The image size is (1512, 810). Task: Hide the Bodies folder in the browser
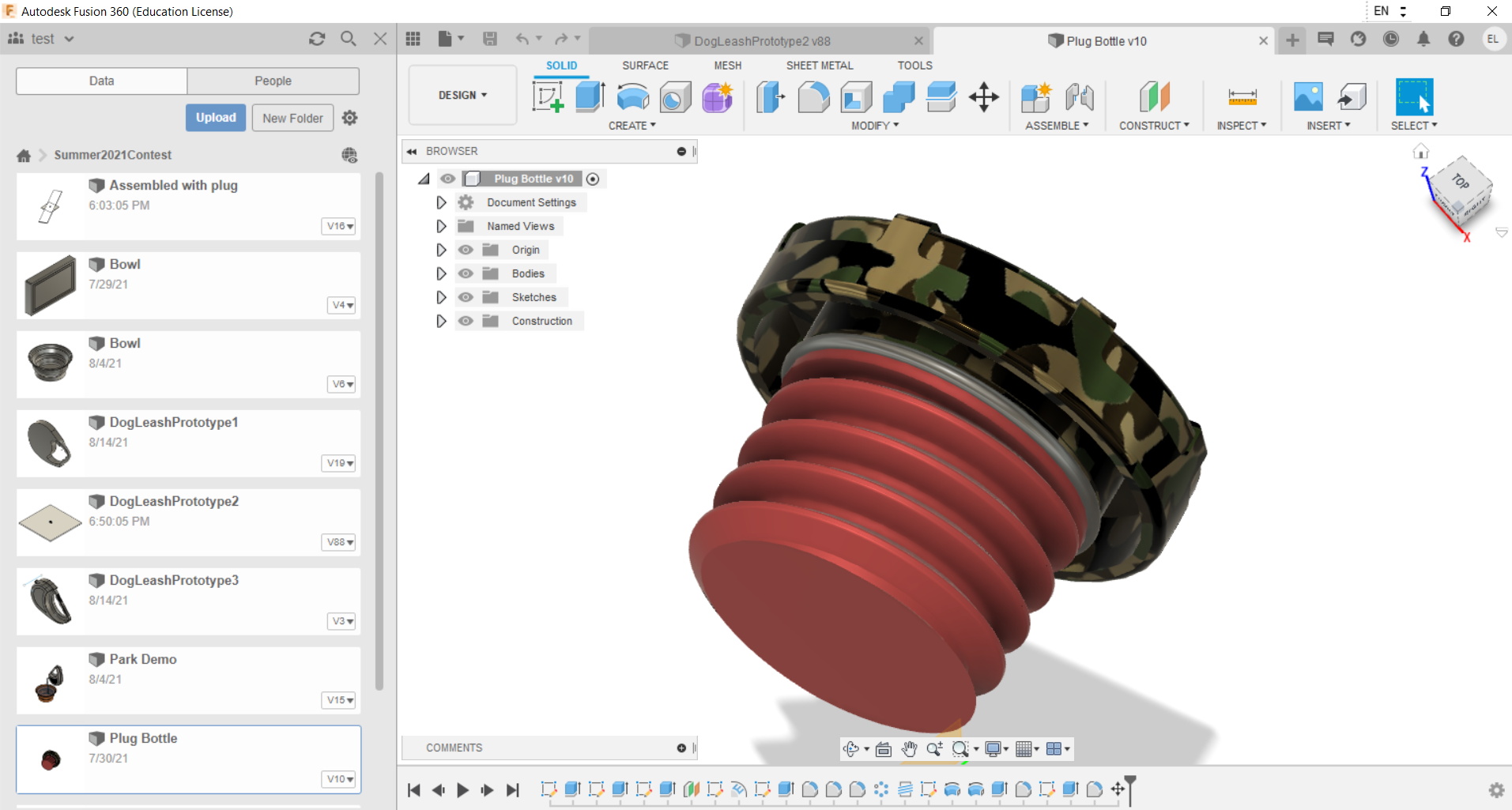[466, 273]
